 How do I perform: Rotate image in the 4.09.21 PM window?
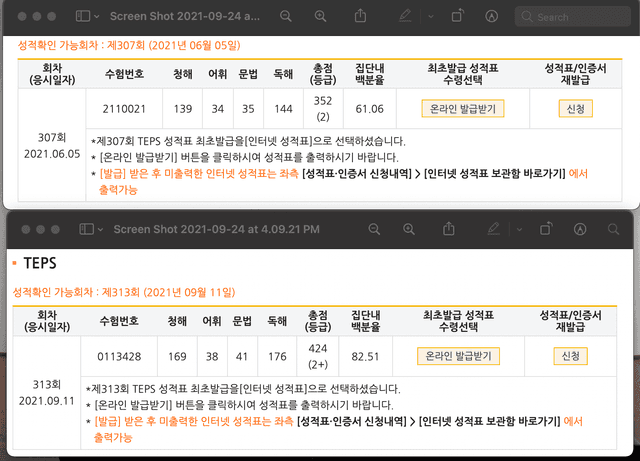tap(546, 229)
